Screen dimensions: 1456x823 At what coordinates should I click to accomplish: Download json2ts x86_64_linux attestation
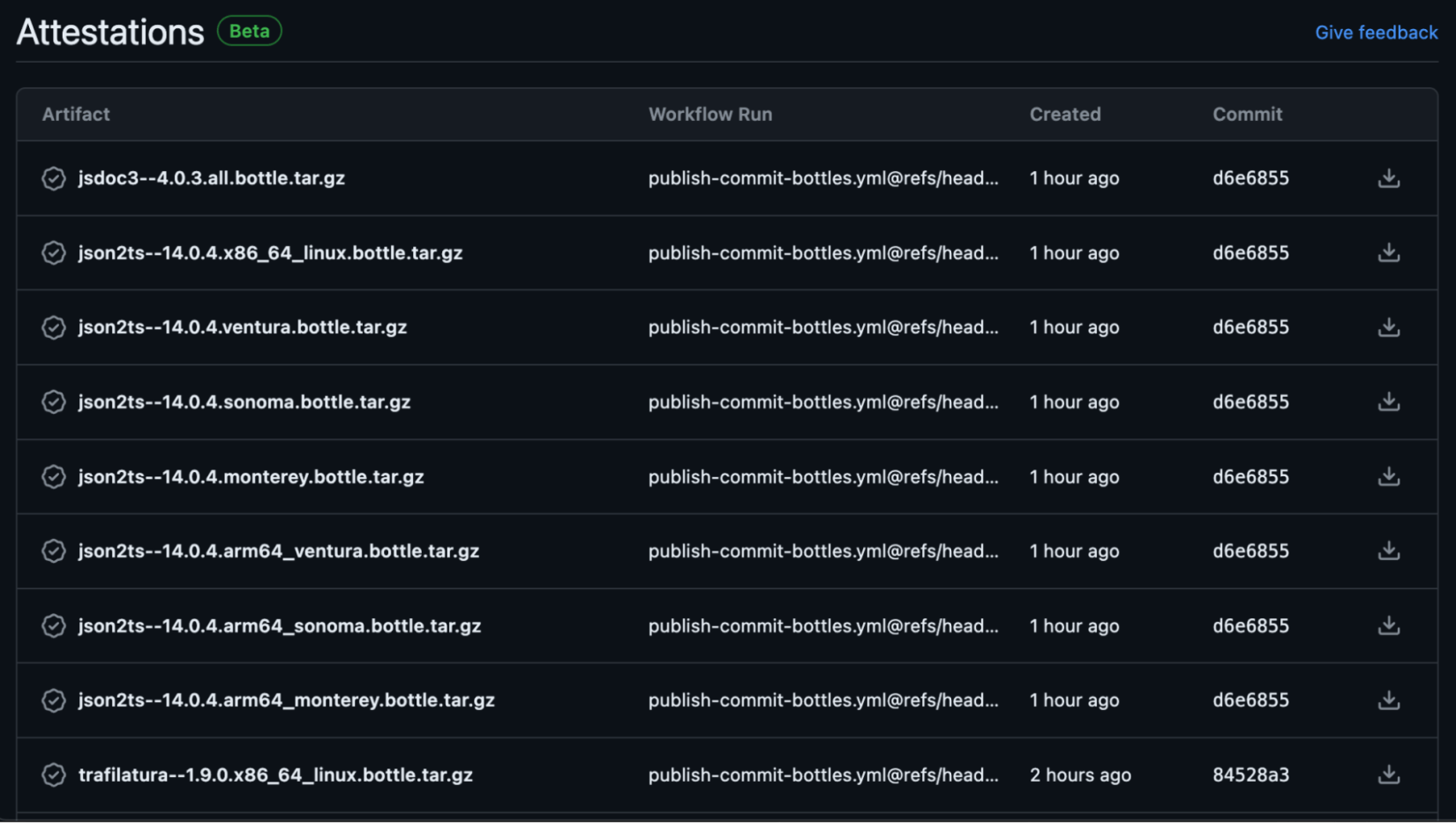click(1389, 253)
